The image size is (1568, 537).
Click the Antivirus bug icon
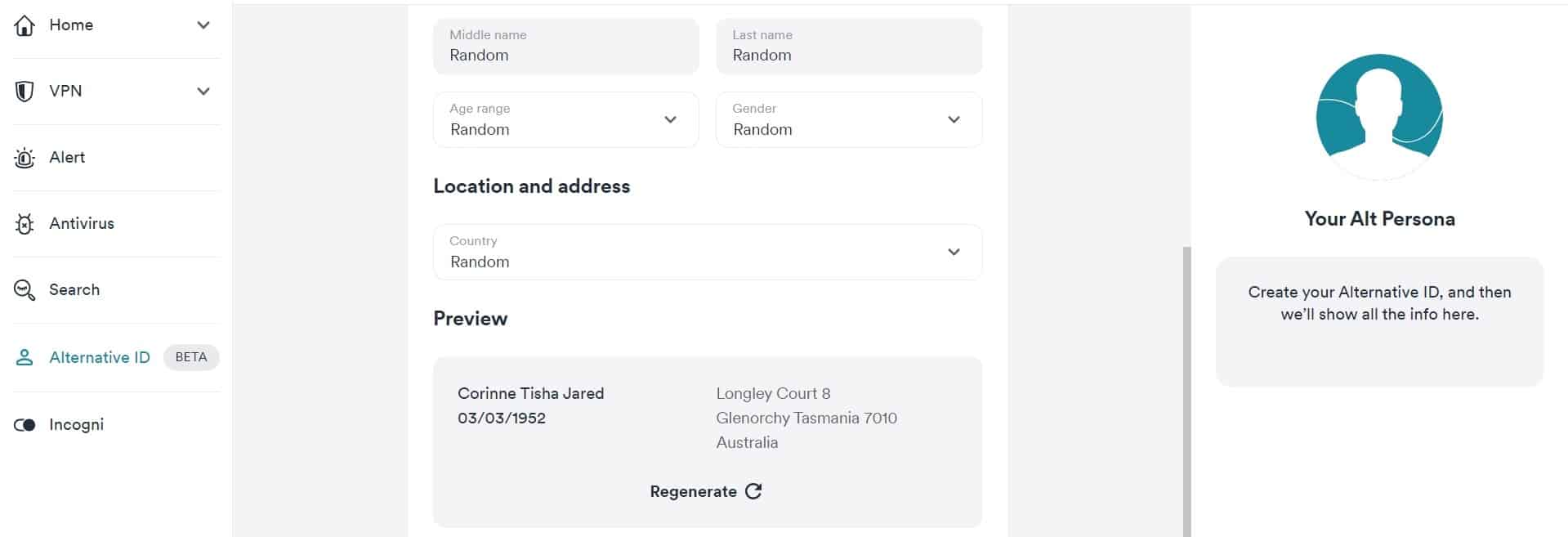coord(25,224)
